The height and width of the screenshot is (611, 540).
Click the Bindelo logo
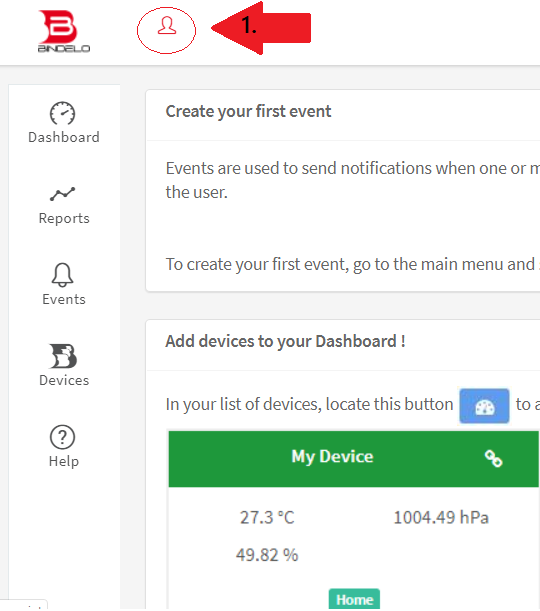(x=64, y=31)
